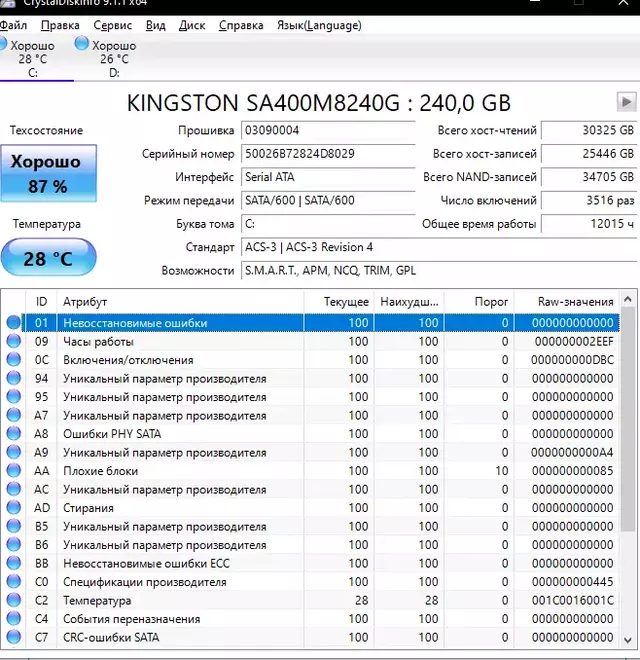The height and width of the screenshot is (660, 640).
Task: Click the Raw-значения column header
Action: 567,302
